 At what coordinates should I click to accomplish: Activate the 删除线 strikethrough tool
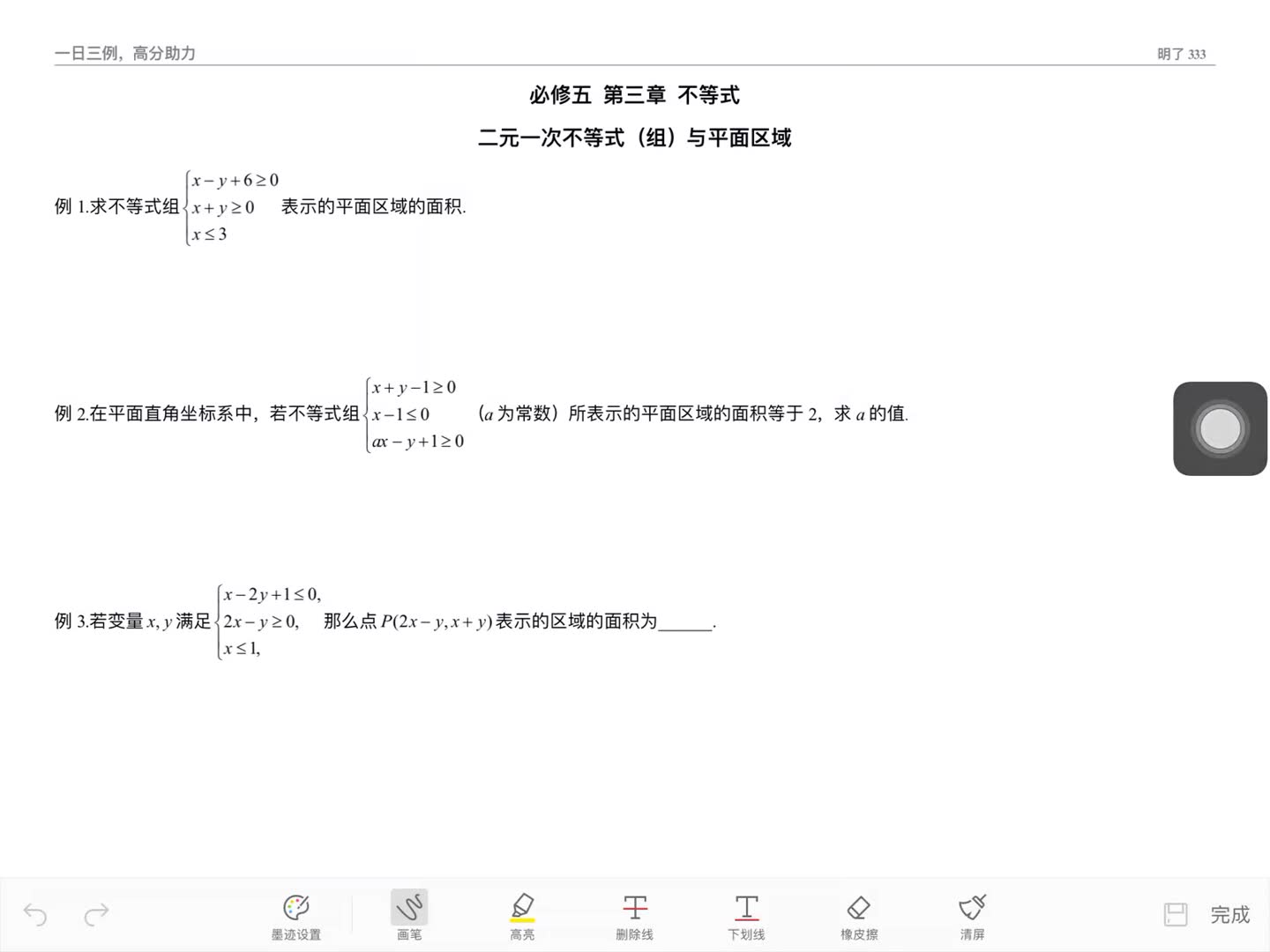[x=634, y=914]
